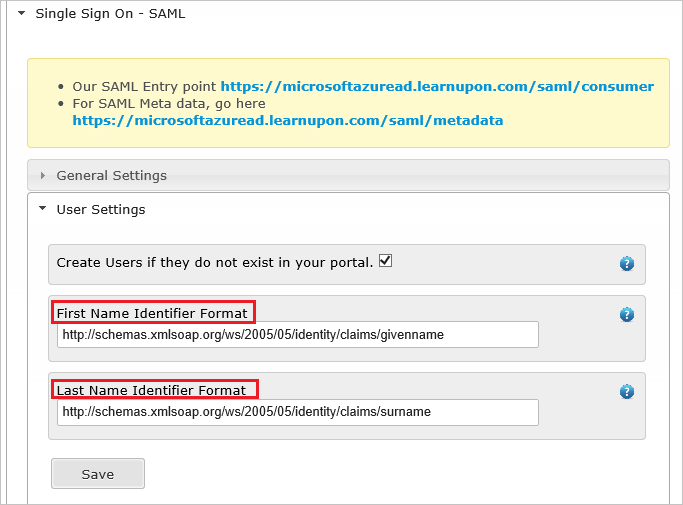Screen dimensions: 683x505
Task: Click help icon for Create Users option
Action: pos(627,263)
